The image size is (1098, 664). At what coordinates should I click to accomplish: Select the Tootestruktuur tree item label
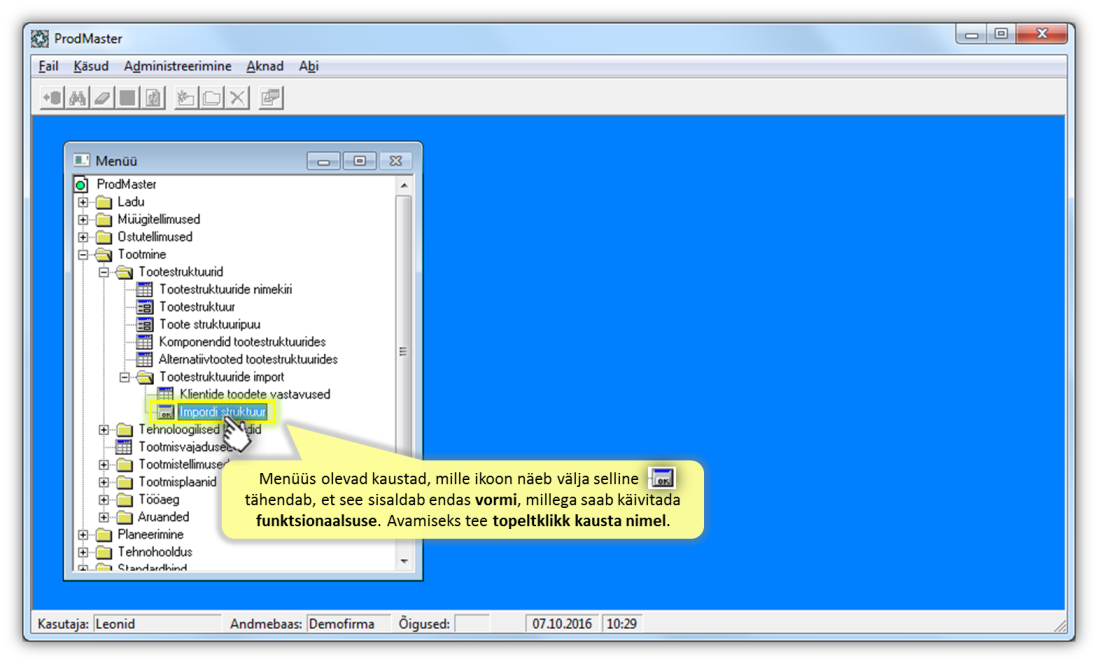[x=197, y=307]
